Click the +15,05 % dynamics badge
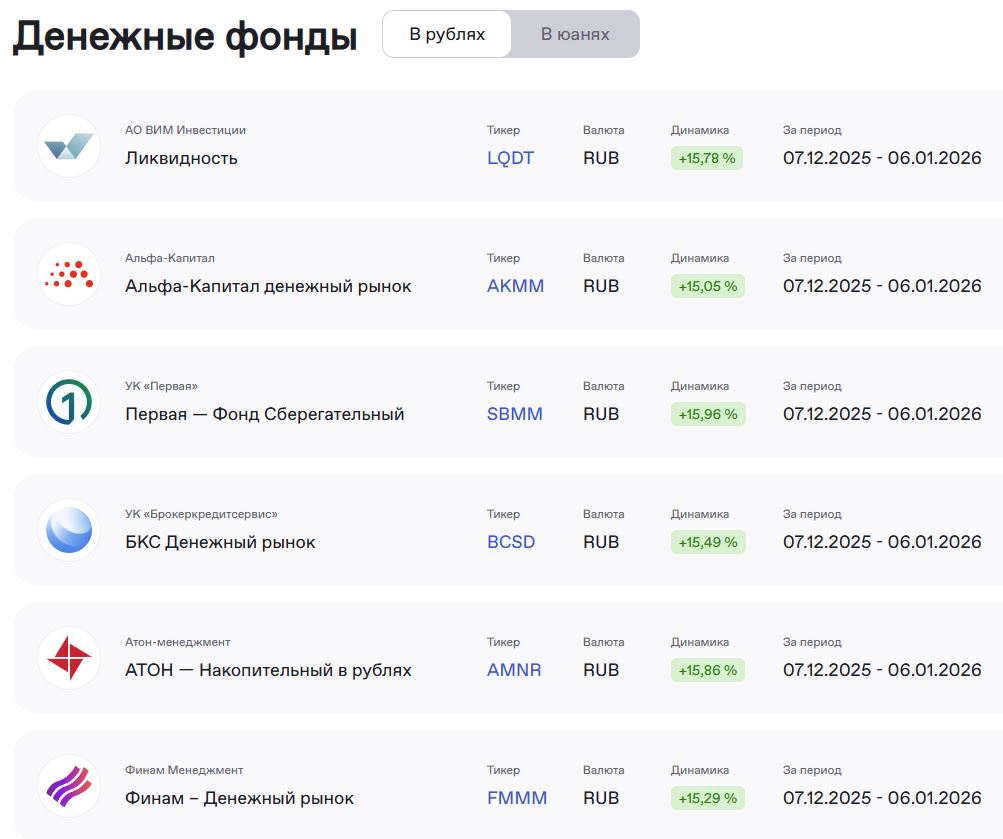Screen dimensions: 1003x839 [707, 286]
